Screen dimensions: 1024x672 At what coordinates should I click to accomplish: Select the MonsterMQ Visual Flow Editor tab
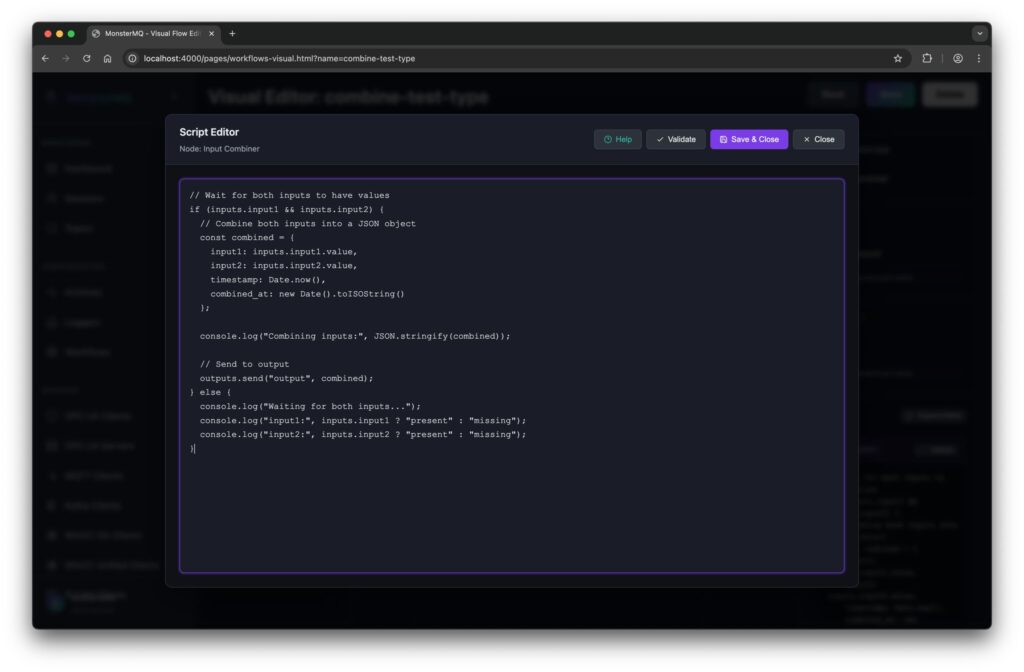coord(150,33)
